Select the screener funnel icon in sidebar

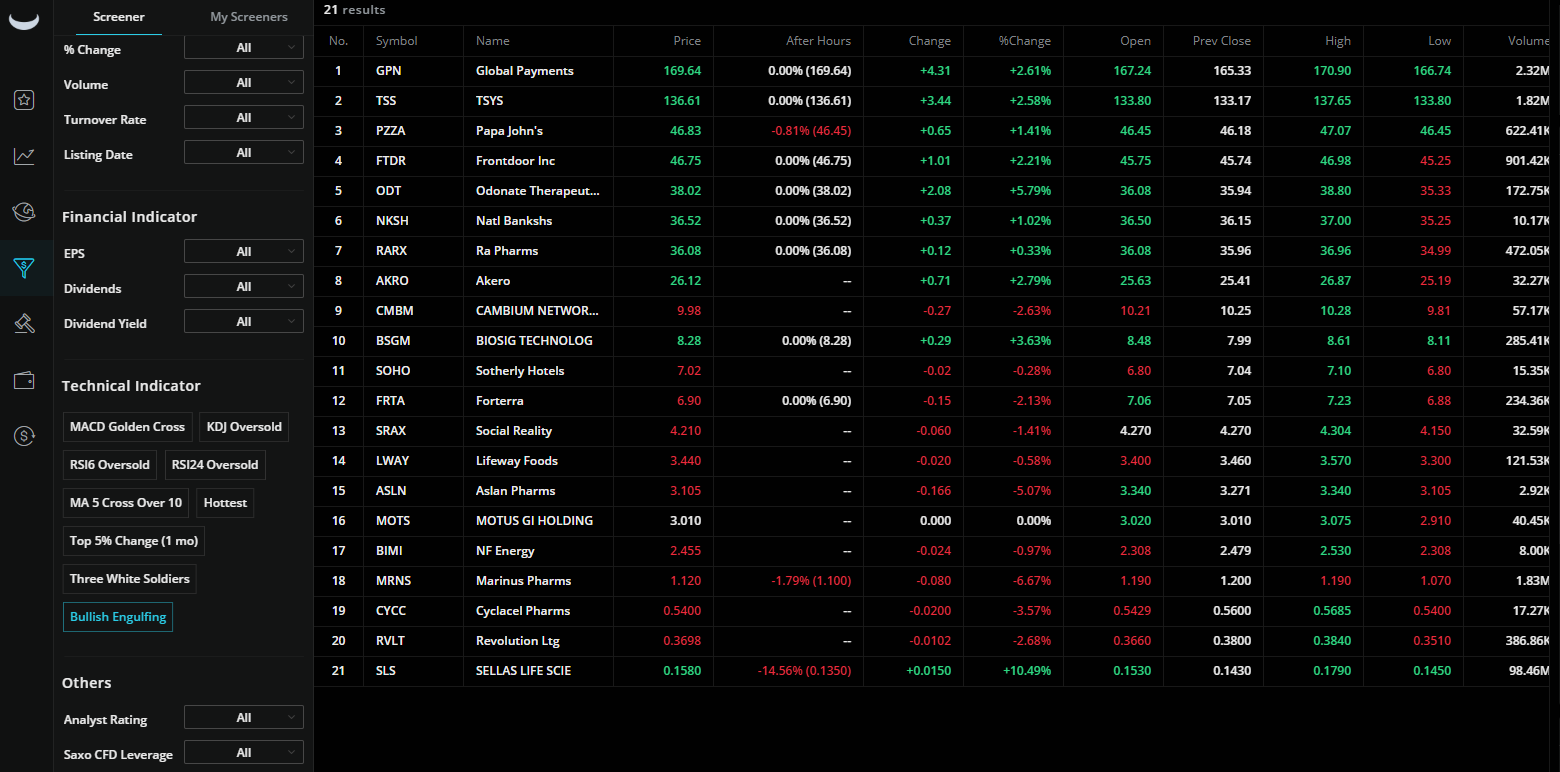click(x=25, y=267)
